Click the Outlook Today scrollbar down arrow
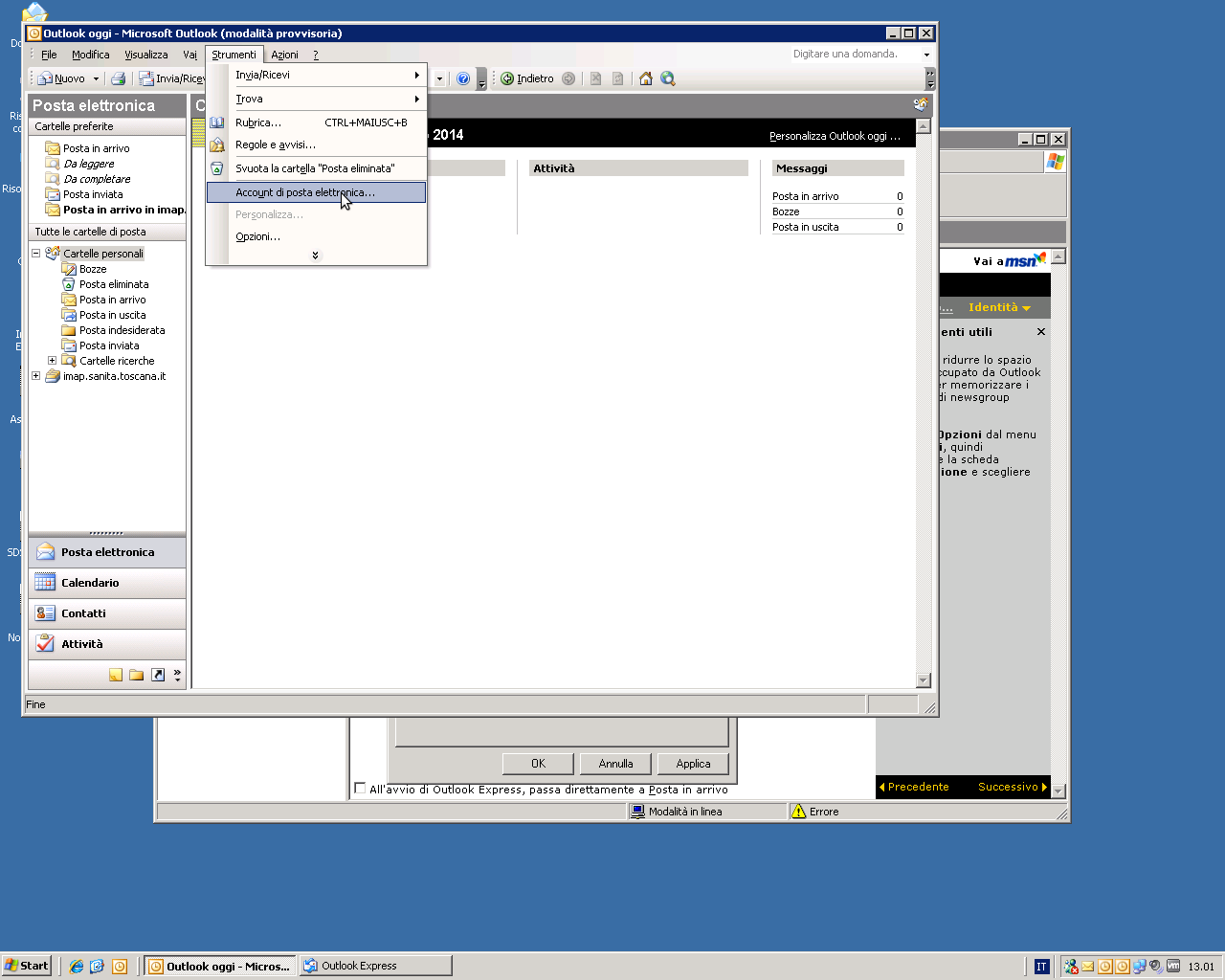1225x980 pixels. (924, 680)
